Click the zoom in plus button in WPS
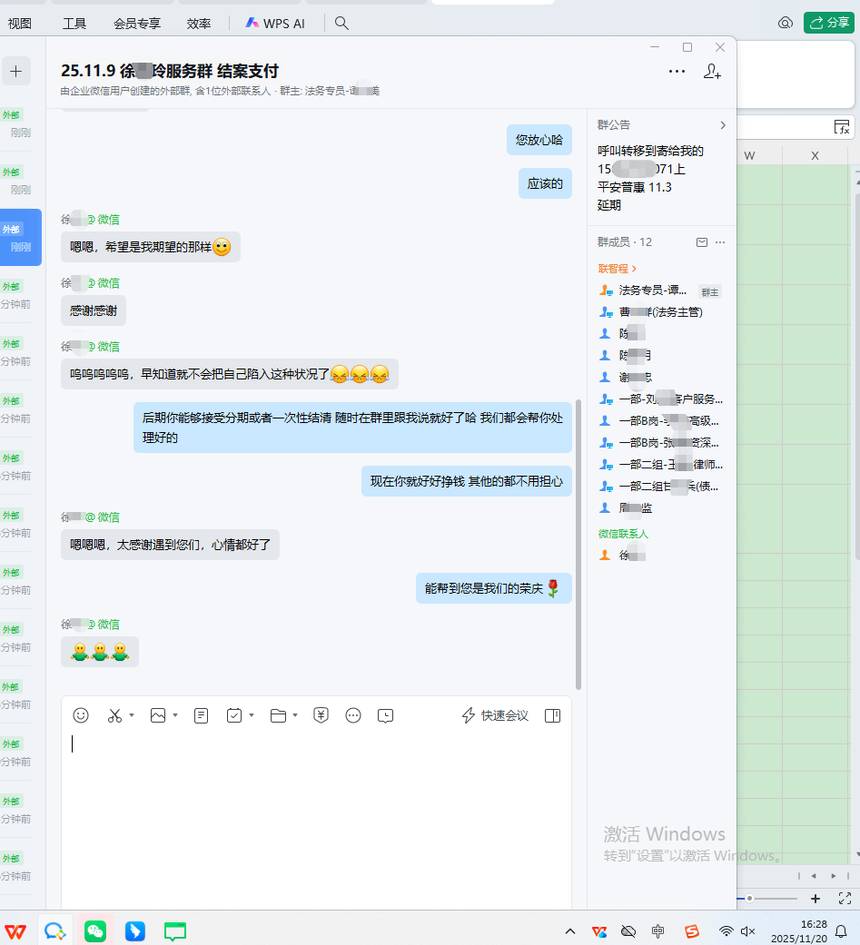This screenshot has height=945, width=860. point(815,899)
